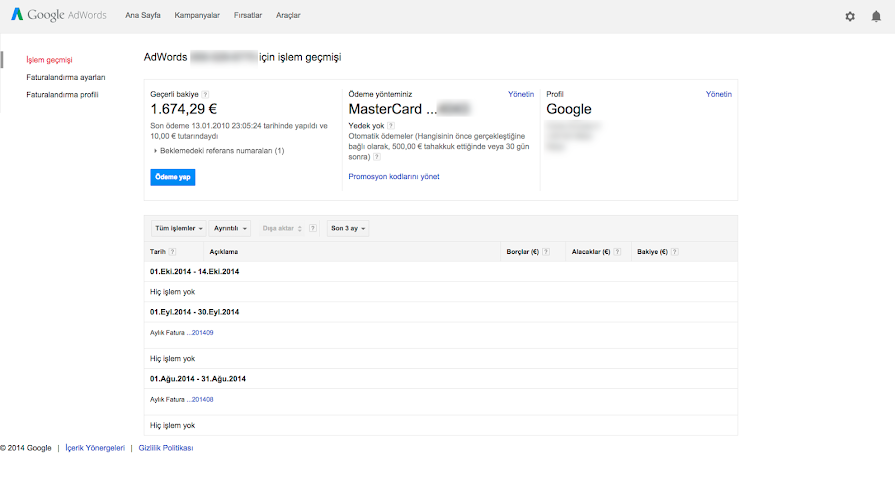This screenshot has width=895, height=492.
Task: Click the notifications bell icon
Action: coord(876,16)
